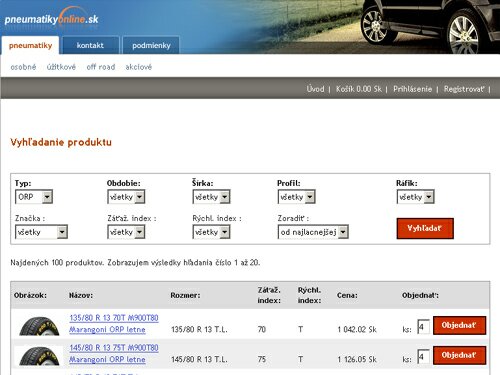Click quantity field for 135/80 R 13 tyre
The width and height of the screenshot is (500, 375).
(x=423, y=326)
